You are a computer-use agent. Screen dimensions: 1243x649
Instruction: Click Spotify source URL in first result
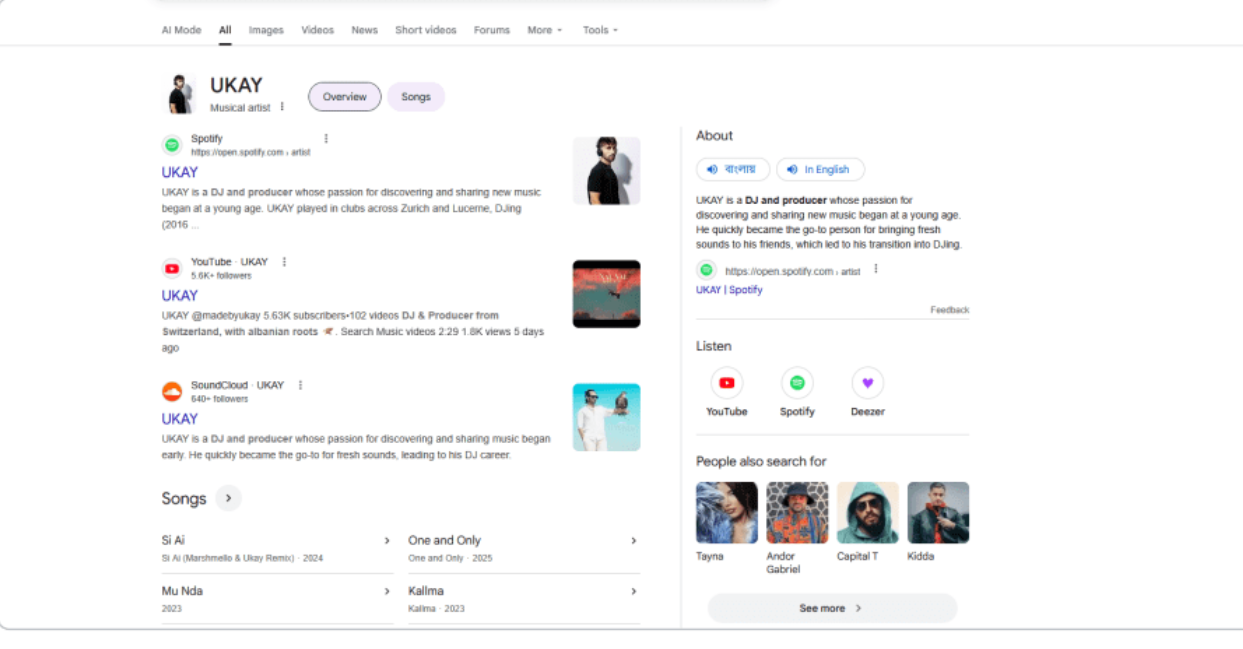(x=250, y=153)
